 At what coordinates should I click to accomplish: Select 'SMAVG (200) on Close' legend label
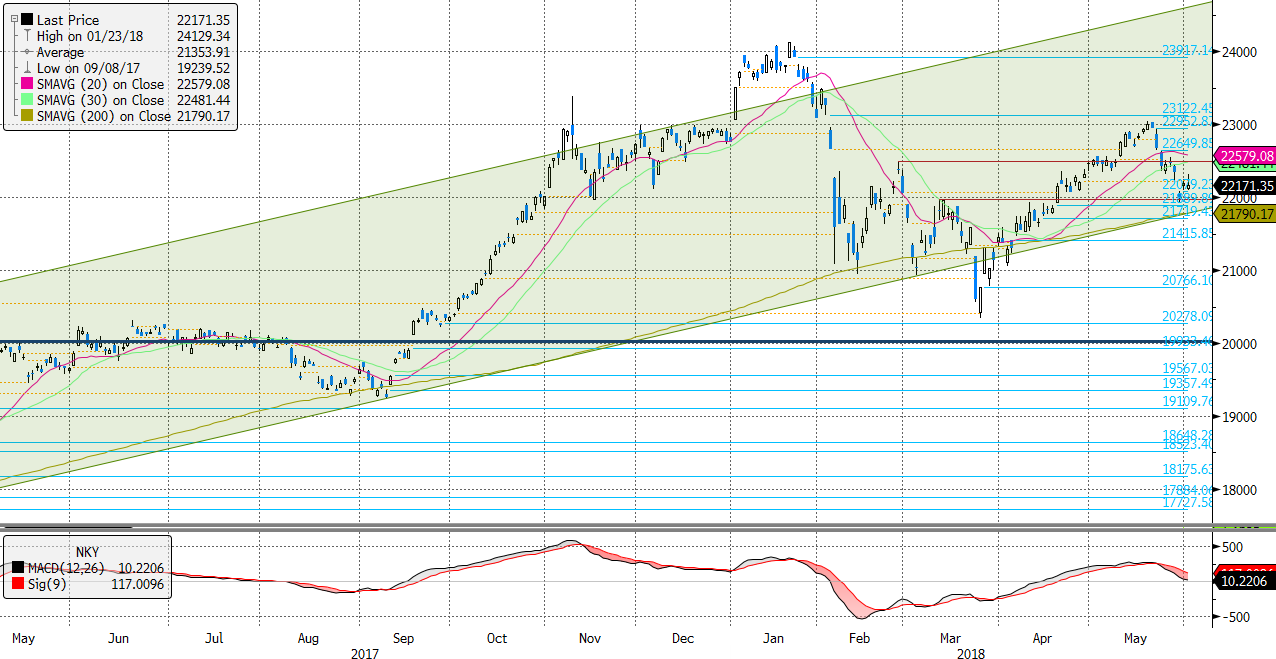[104, 116]
